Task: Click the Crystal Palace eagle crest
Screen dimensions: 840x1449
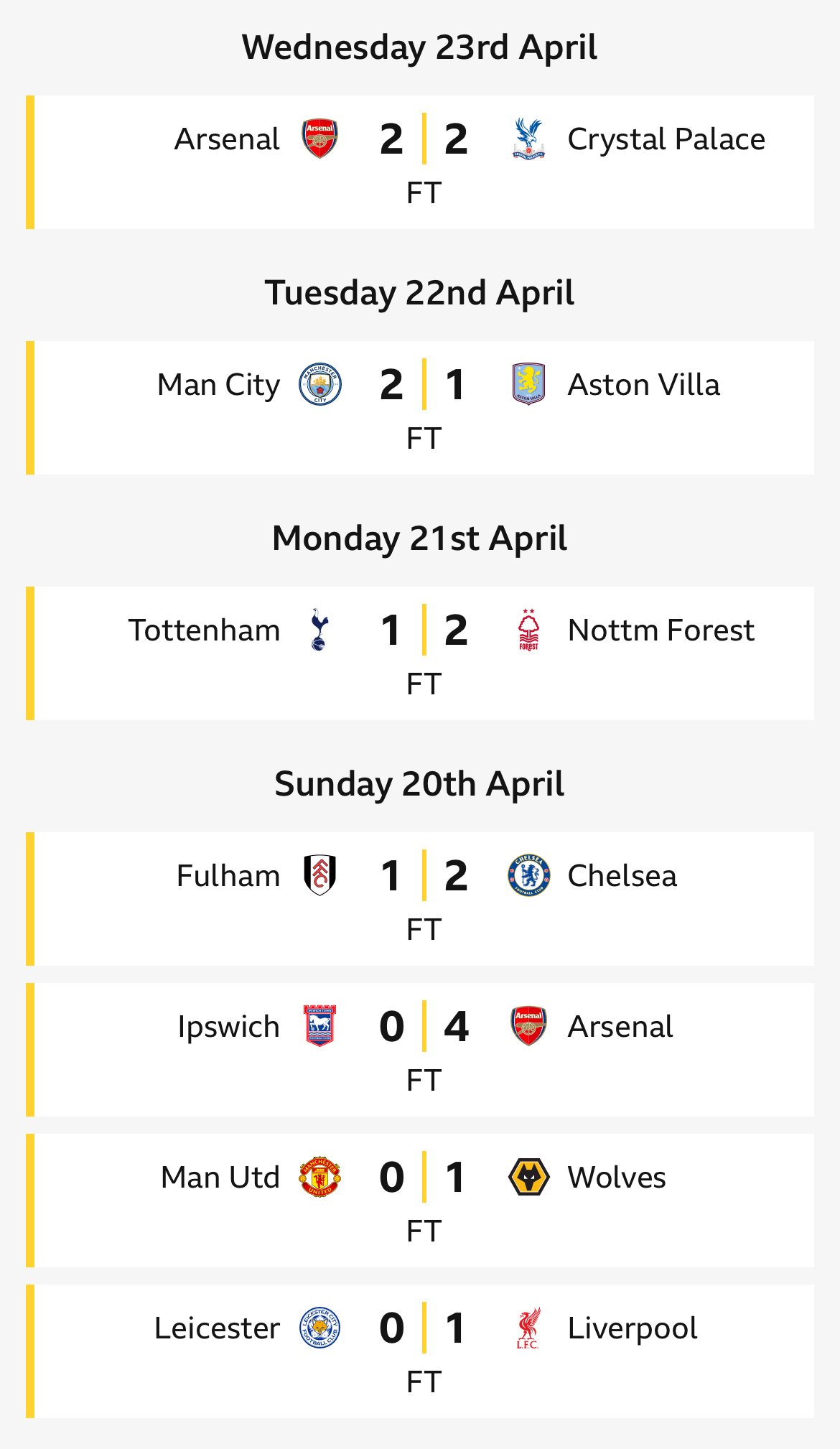Action: [528, 139]
